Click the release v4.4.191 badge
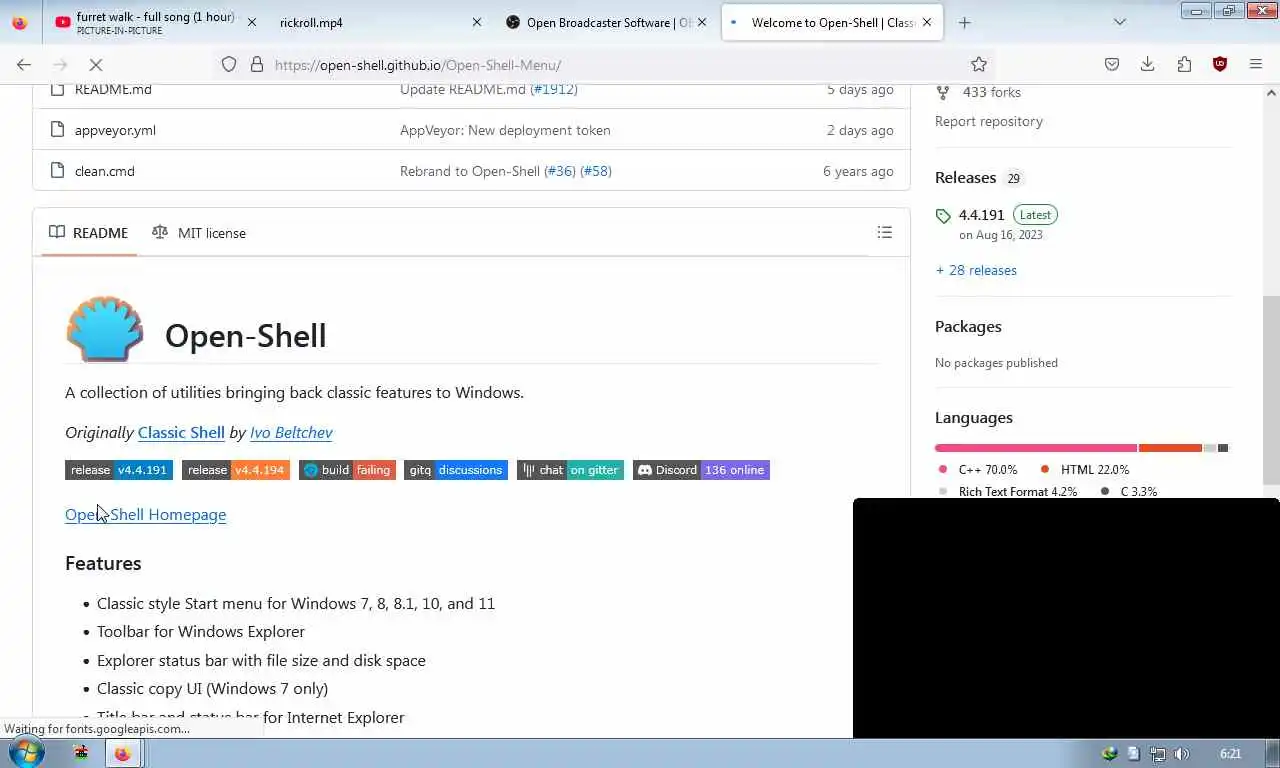The image size is (1280, 768). 119,470
